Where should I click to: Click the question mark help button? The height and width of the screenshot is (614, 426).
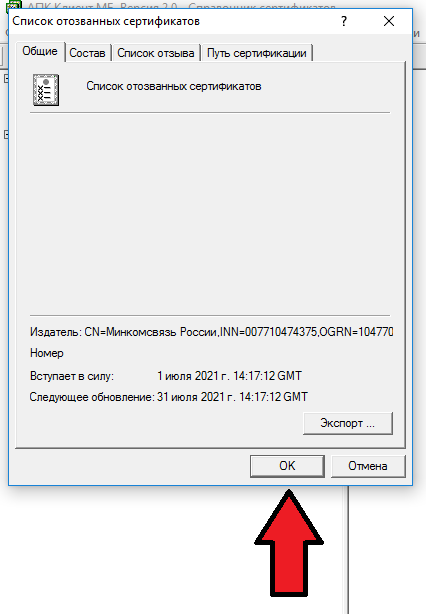pos(344,21)
